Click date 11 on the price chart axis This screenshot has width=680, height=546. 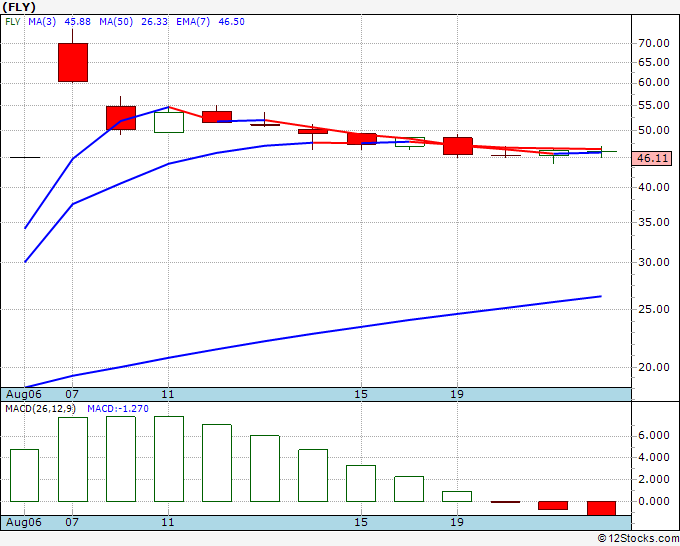(168, 394)
